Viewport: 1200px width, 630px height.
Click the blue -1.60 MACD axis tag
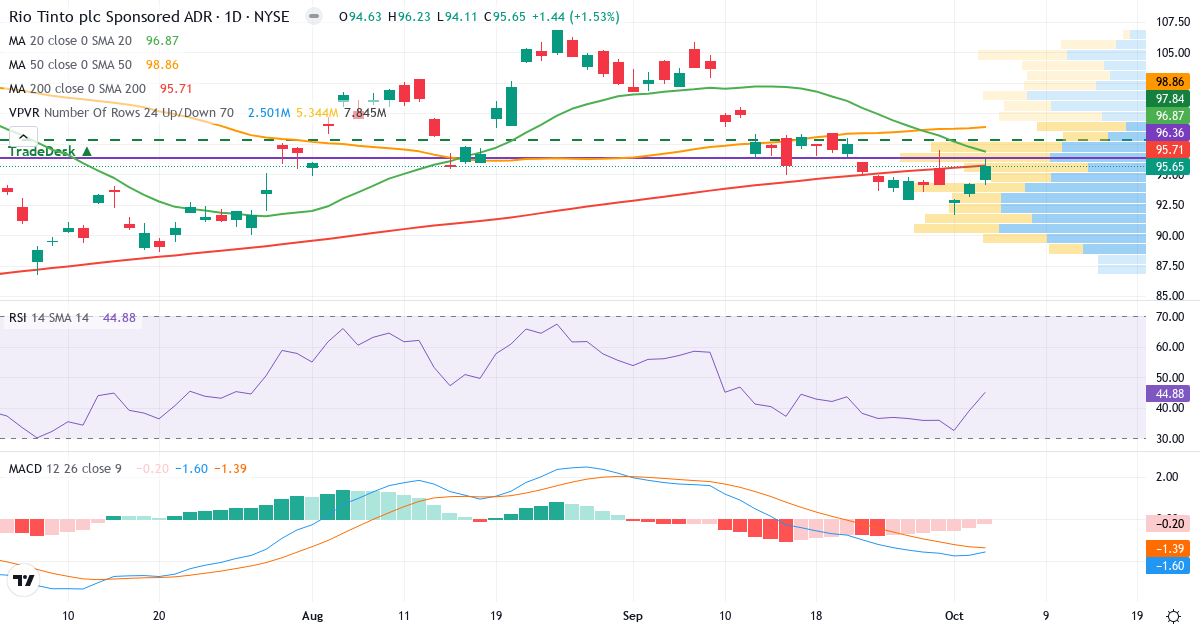click(1169, 566)
